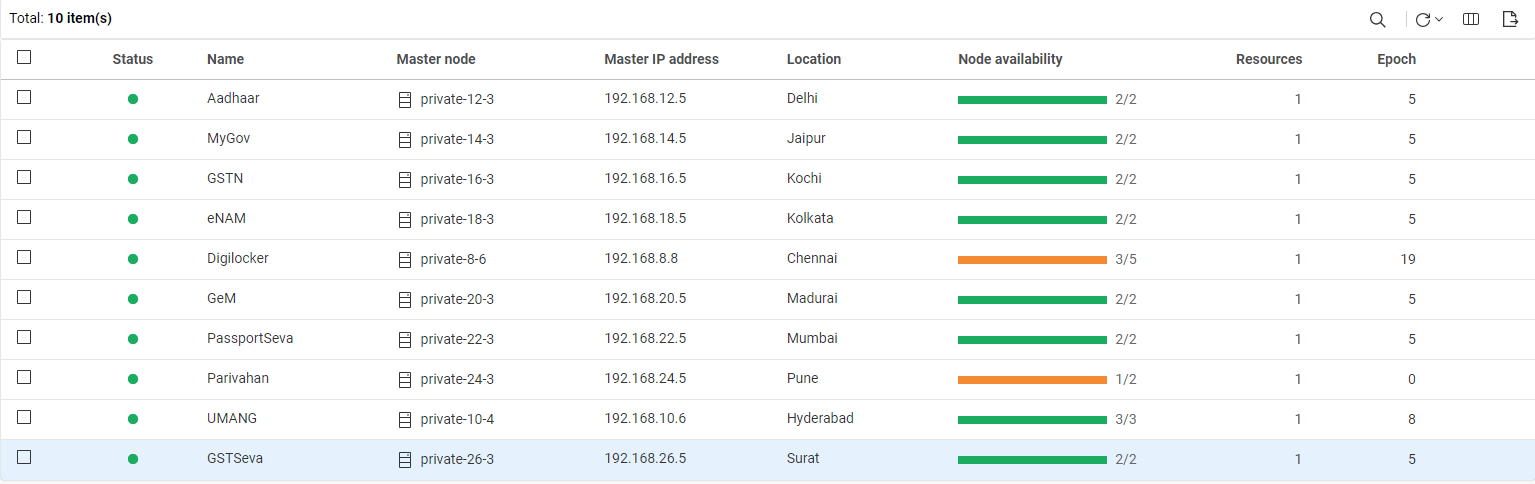This screenshot has height=484, width=1535.
Task: Expand the refresh interval dropdown arrow
Action: 1439,20
